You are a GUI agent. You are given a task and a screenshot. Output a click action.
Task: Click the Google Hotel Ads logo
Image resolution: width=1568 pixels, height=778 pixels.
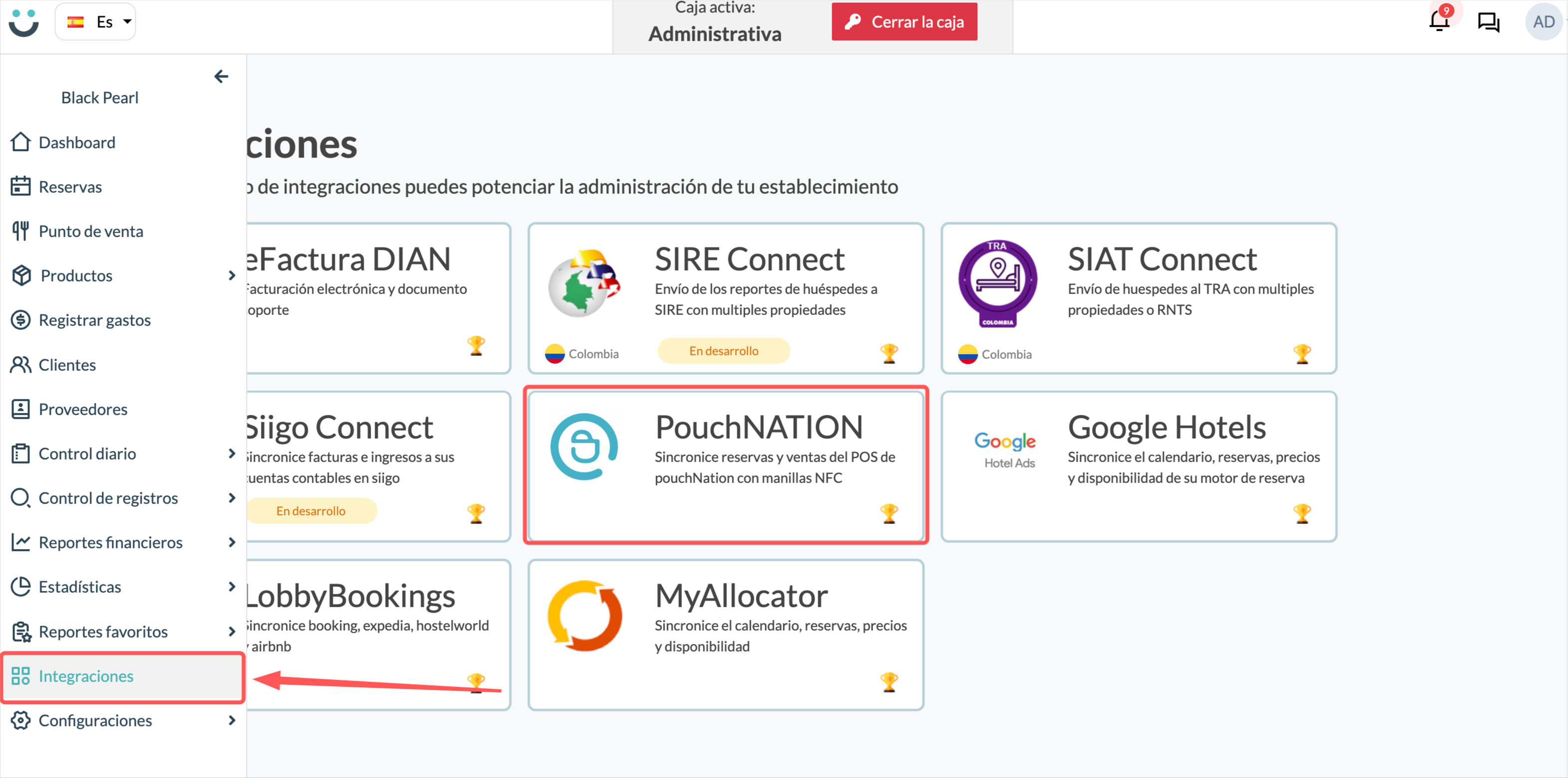pos(1006,449)
